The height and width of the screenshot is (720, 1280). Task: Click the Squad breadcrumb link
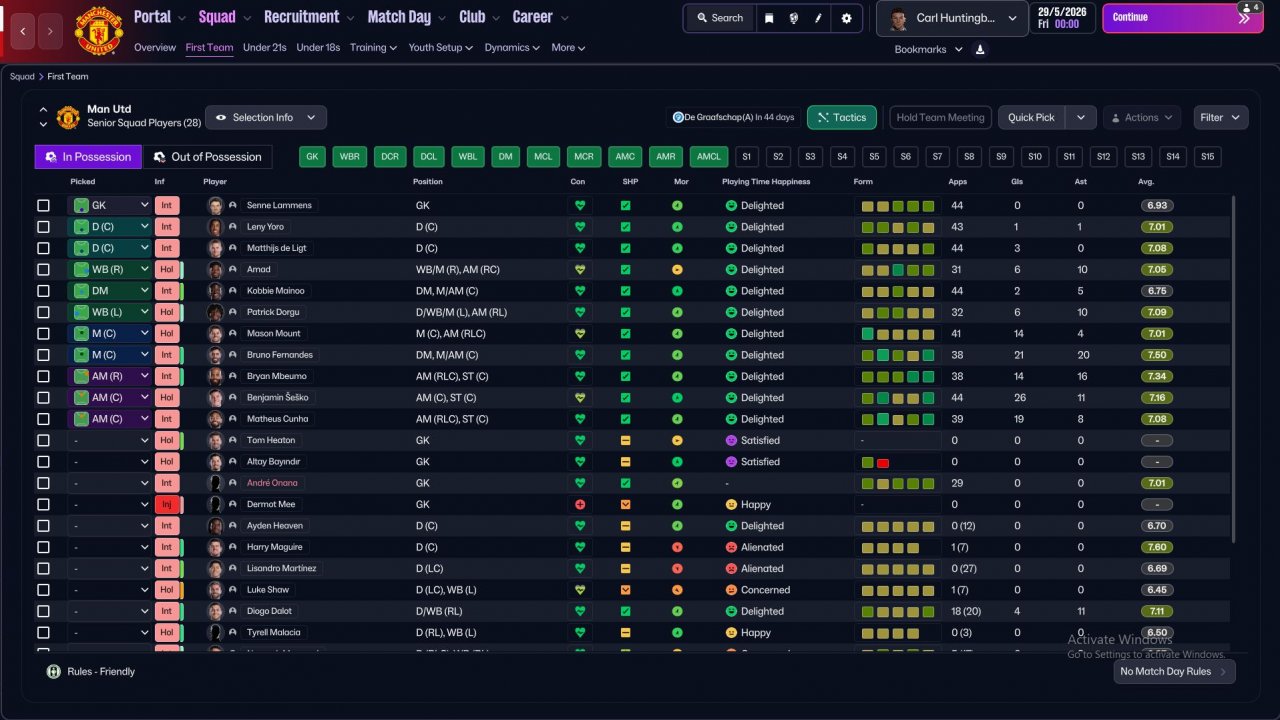click(x=22, y=77)
